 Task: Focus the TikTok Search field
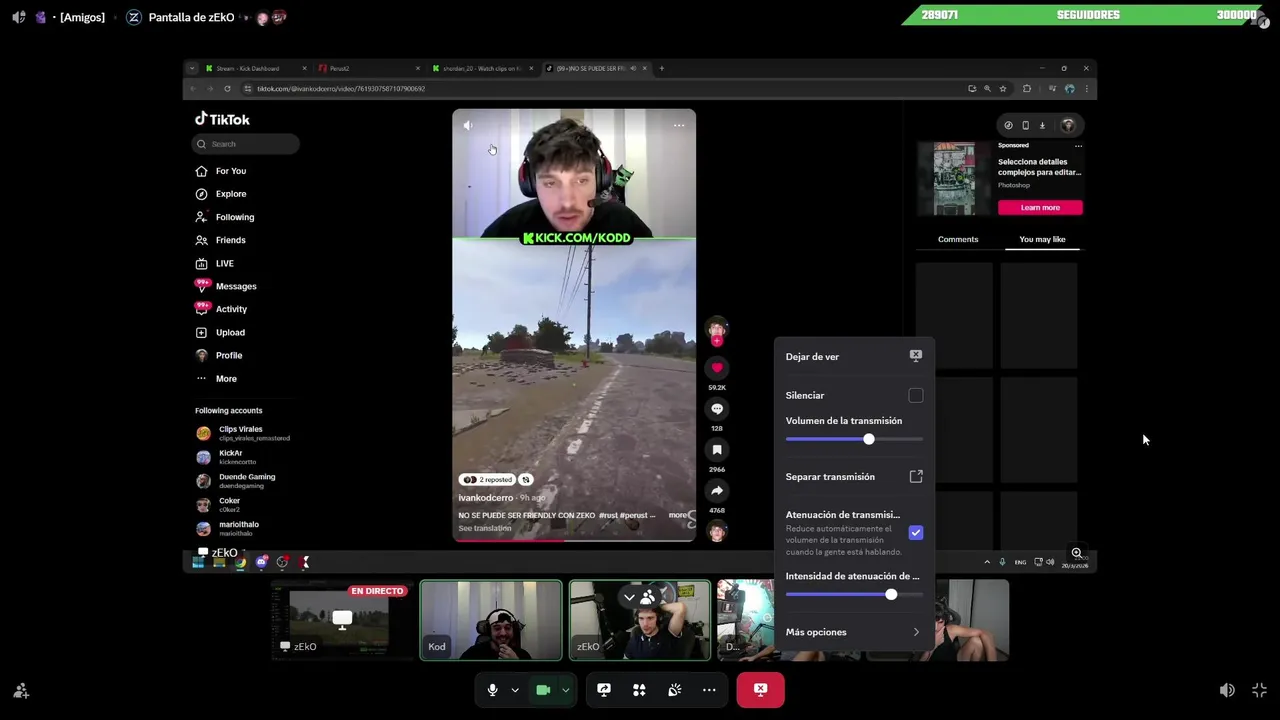point(245,144)
